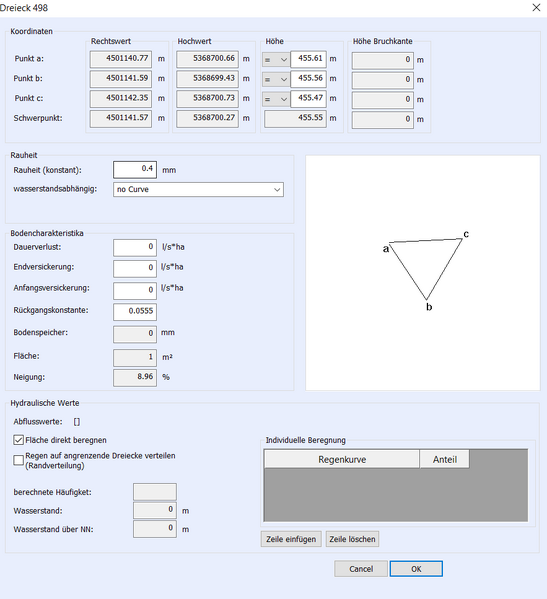Click Neigung field showing 8.96
Image resolution: width=547 pixels, height=599 pixels.
pyautogui.click(x=135, y=378)
